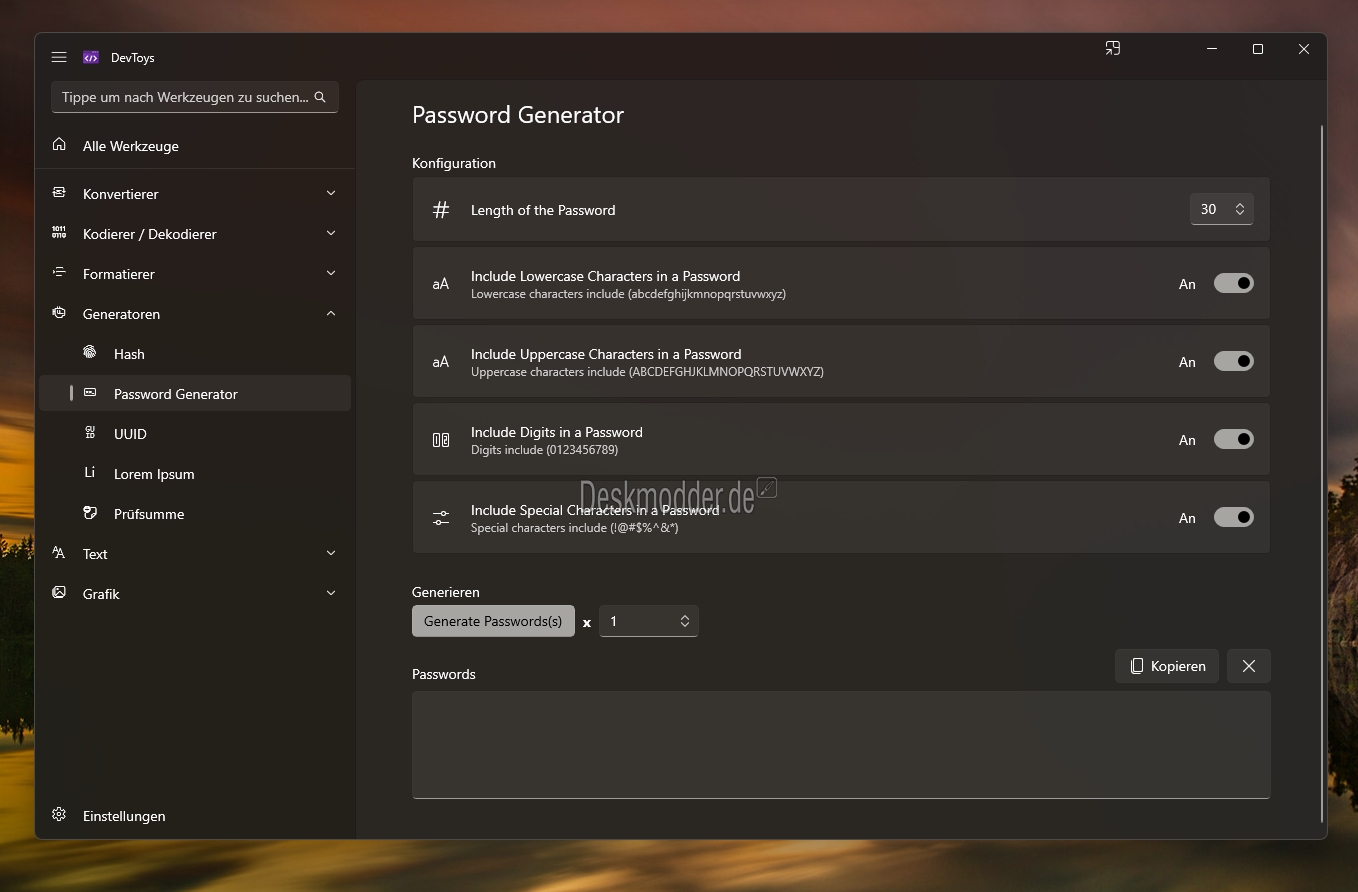Clear passwords output with X button
The width and height of the screenshot is (1358, 892).
pos(1249,666)
